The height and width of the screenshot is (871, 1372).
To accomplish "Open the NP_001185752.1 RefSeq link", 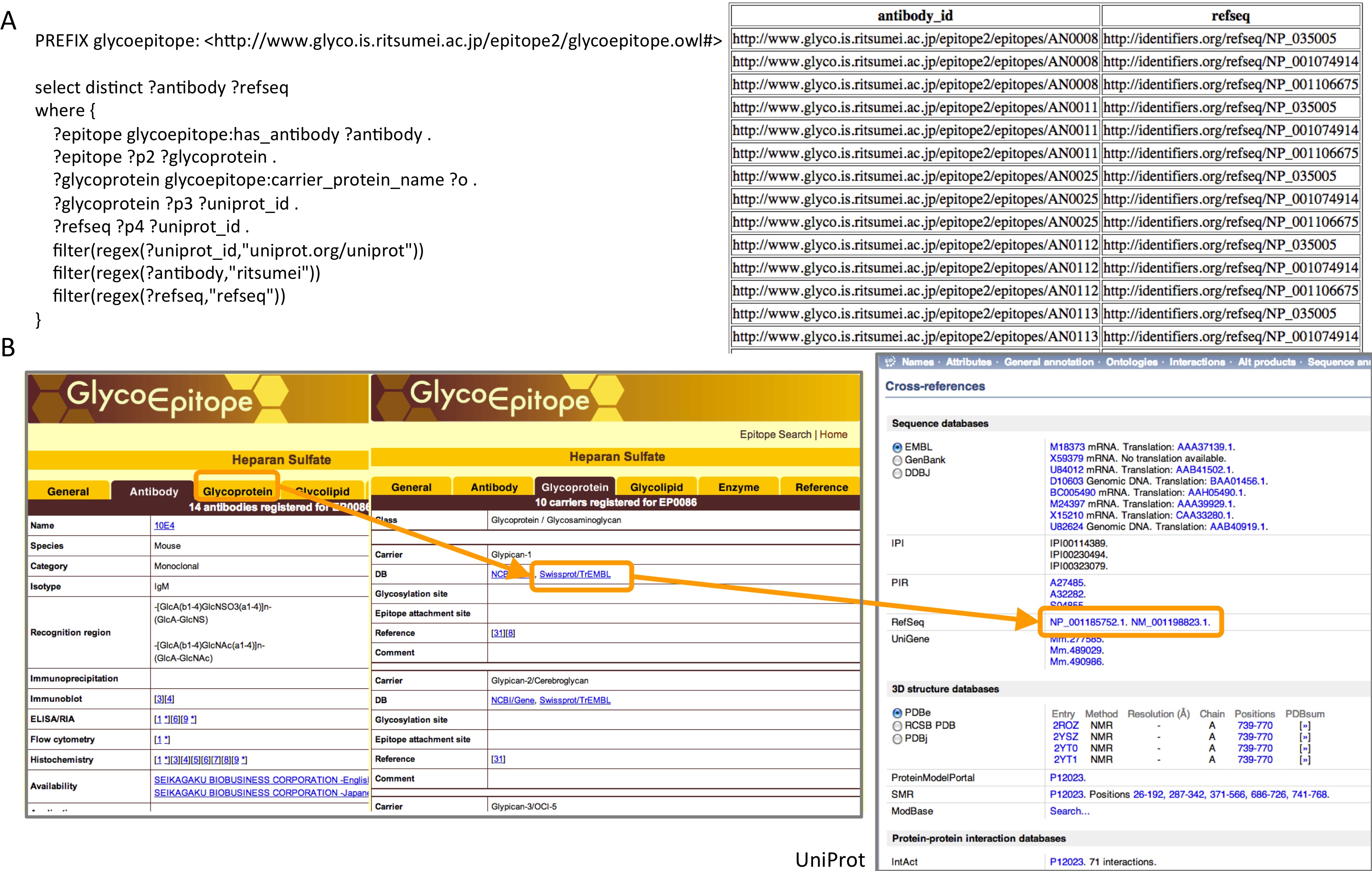I will 1087,622.
